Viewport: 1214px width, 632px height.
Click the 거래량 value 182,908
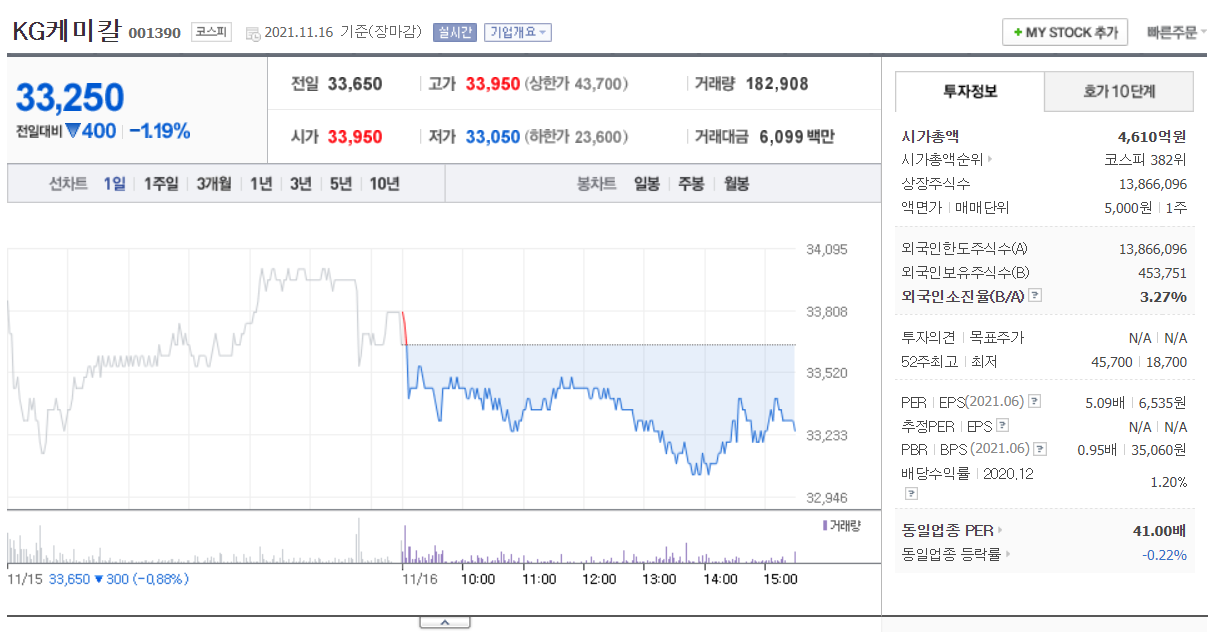(x=777, y=84)
